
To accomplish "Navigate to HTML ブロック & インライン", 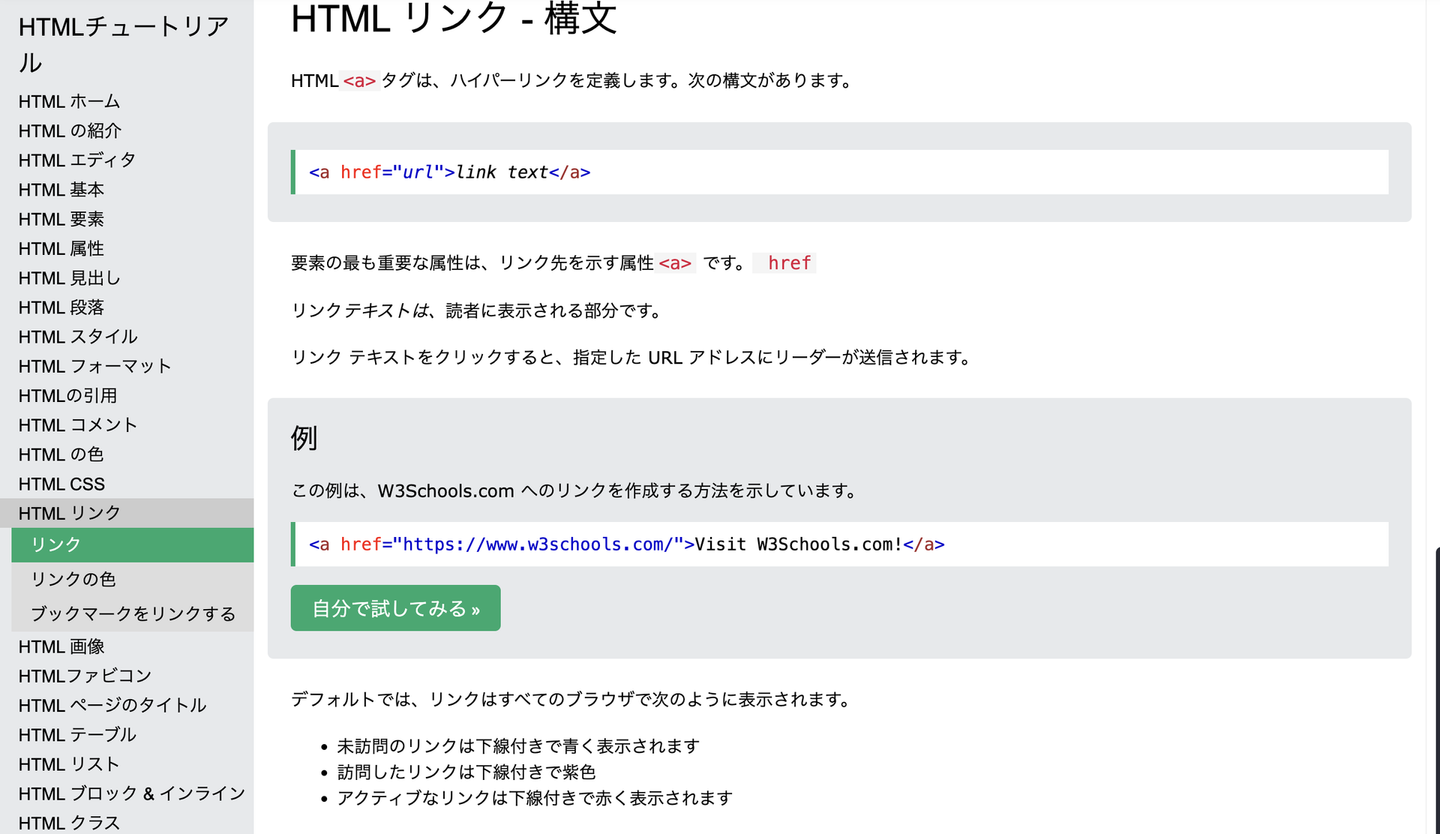I will [x=131, y=794].
